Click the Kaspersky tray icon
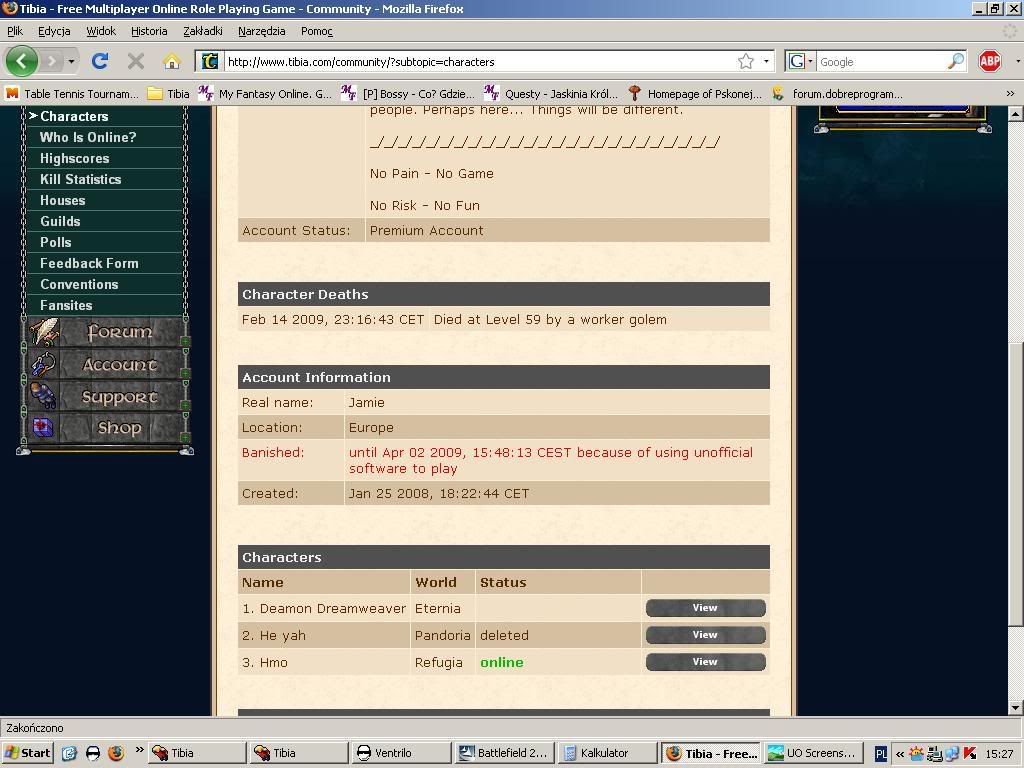Viewport: 1024px width, 768px height. 970,754
